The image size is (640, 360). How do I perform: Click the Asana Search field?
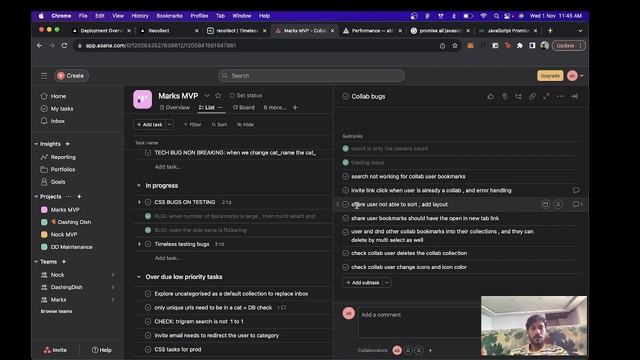coord(311,76)
